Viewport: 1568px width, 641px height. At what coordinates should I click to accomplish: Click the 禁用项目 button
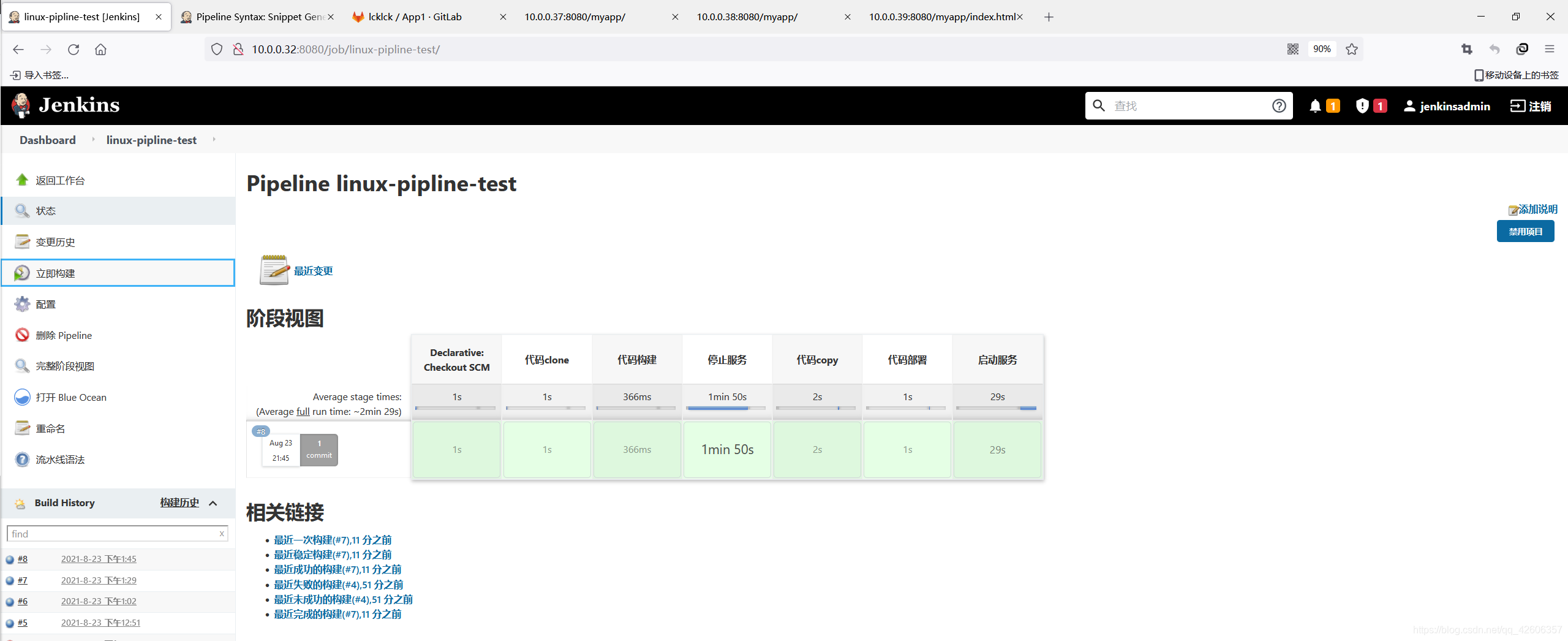coord(1525,231)
